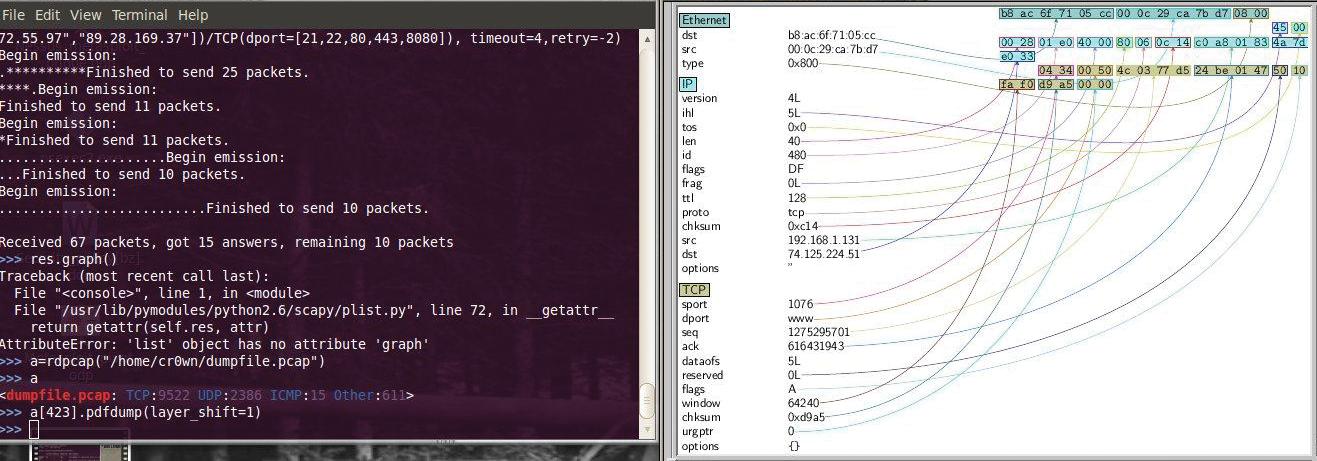1317x461 pixels.
Task: Click the '0c 14' checksum hex bytes
Action: click(1173, 43)
